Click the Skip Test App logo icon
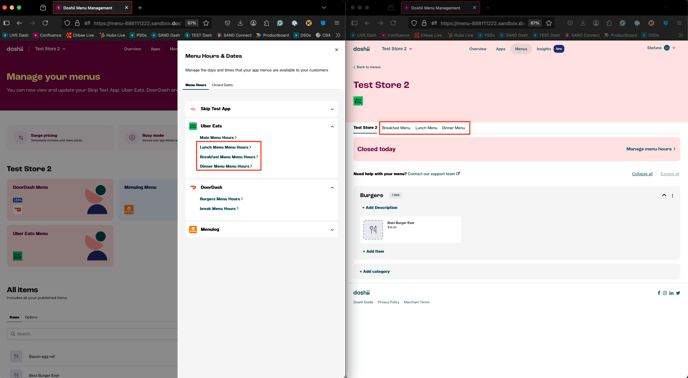This screenshot has height=378, width=688. pyautogui.click(x=193, y=109)
